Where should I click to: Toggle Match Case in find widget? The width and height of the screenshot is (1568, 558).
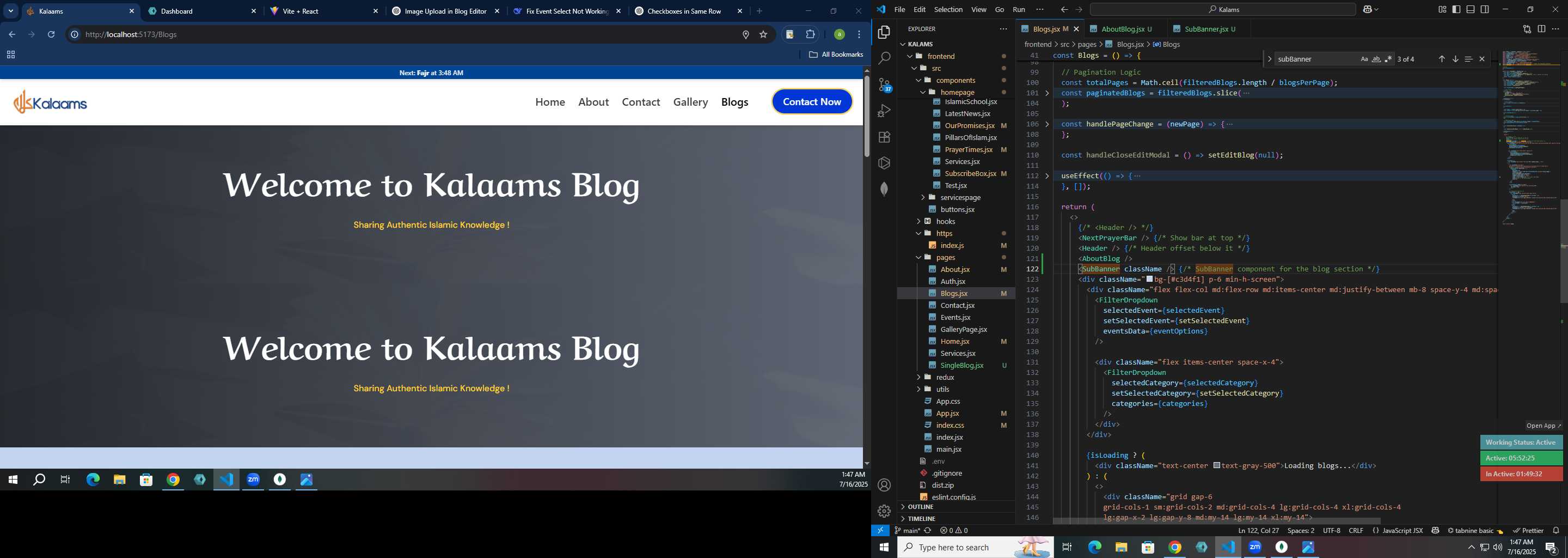(x=1364, y=59)
